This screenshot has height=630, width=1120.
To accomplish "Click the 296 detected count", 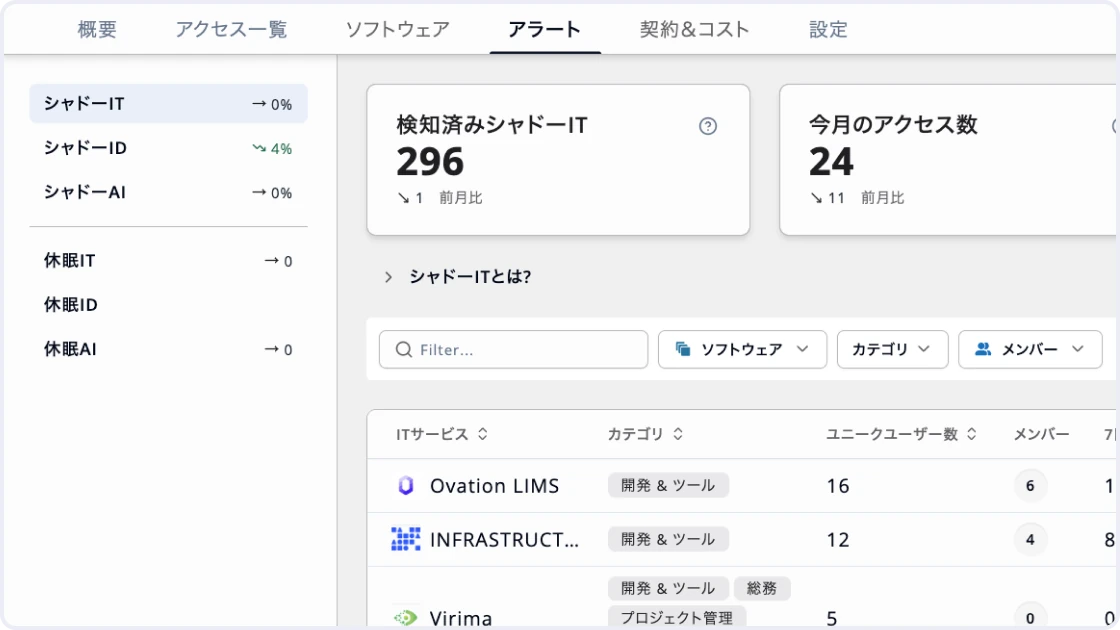I will [430, 161].
